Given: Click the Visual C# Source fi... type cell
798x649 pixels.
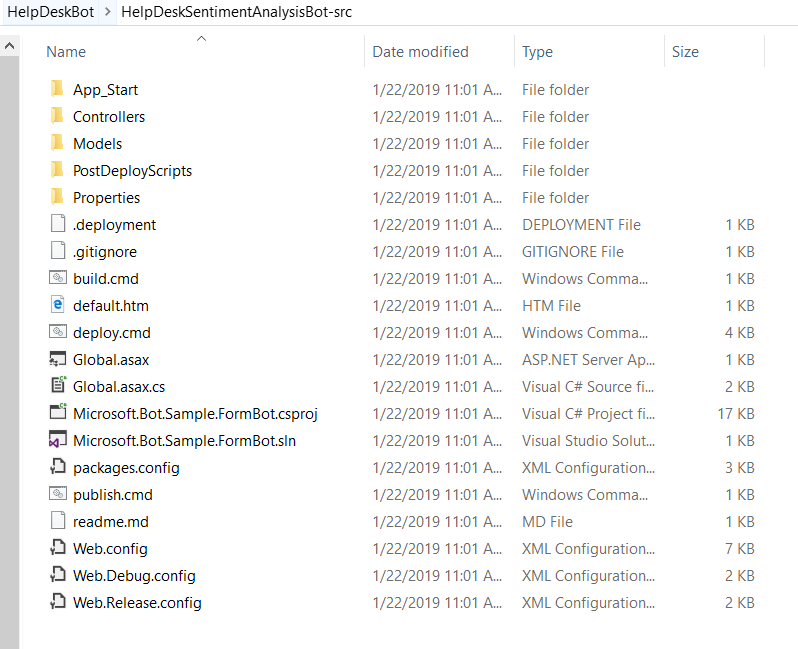Looking at the screenshot, I should pos(588,386).
